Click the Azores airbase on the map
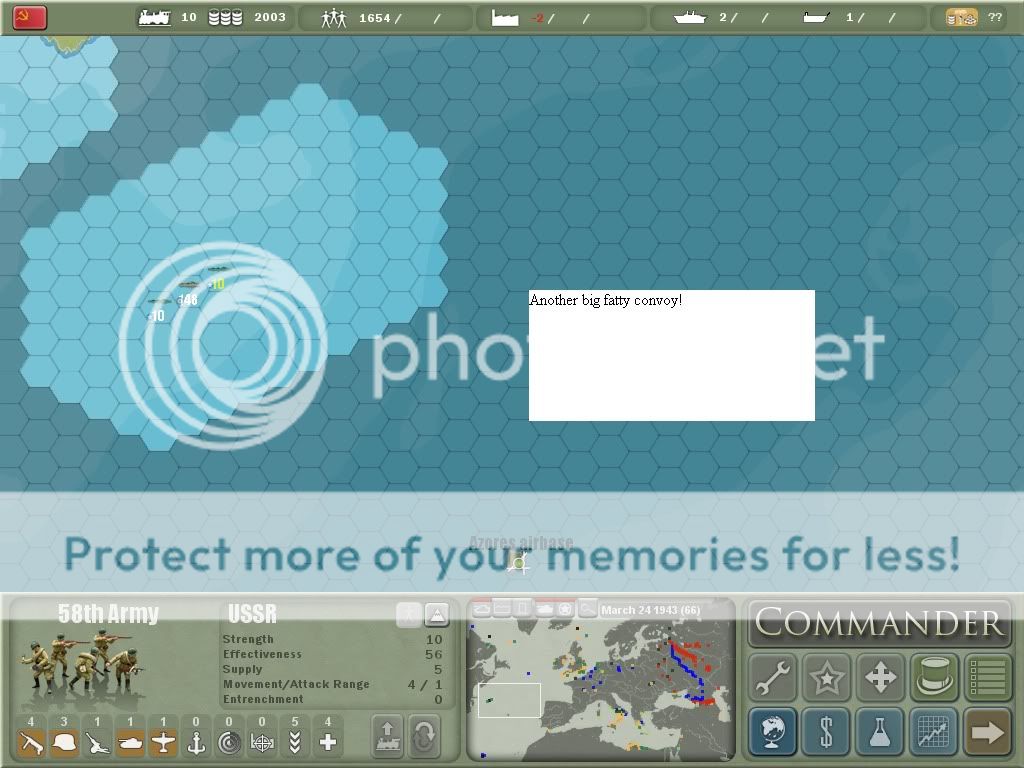This screenshot has width=1024, height=768. click(519, 564)
